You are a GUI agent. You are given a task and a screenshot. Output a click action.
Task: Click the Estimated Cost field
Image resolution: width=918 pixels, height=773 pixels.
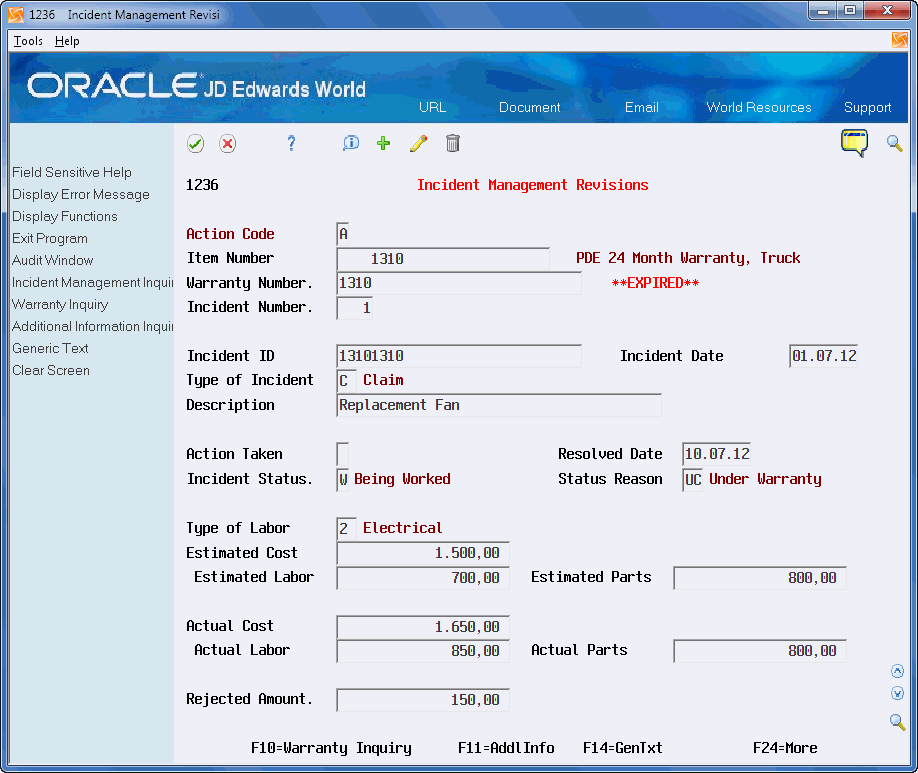tap(423, 553)
